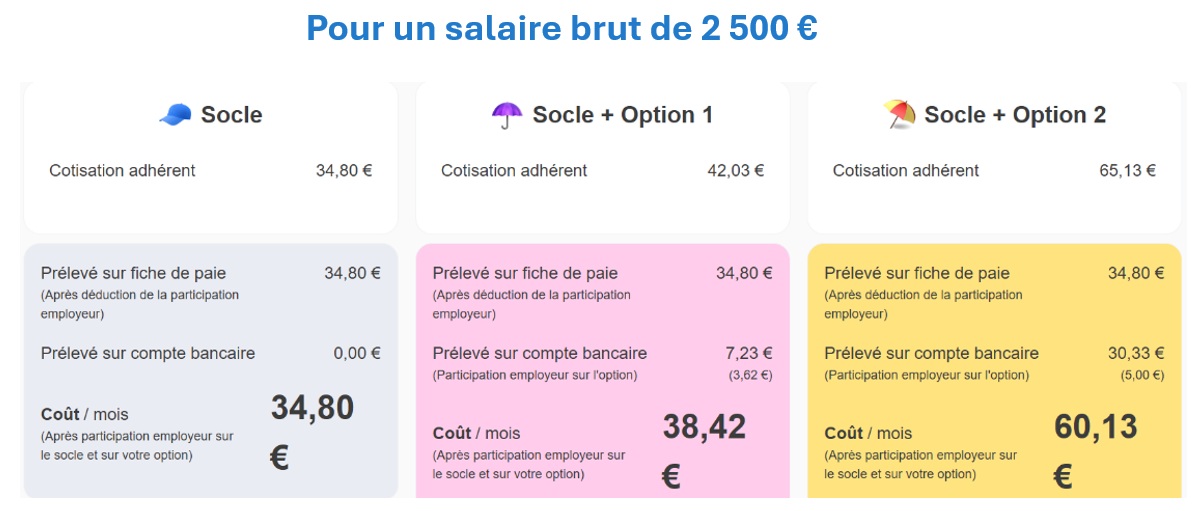
Task: Click the 42,03 € cotisation adhérent amount
Action: point(735,171)
